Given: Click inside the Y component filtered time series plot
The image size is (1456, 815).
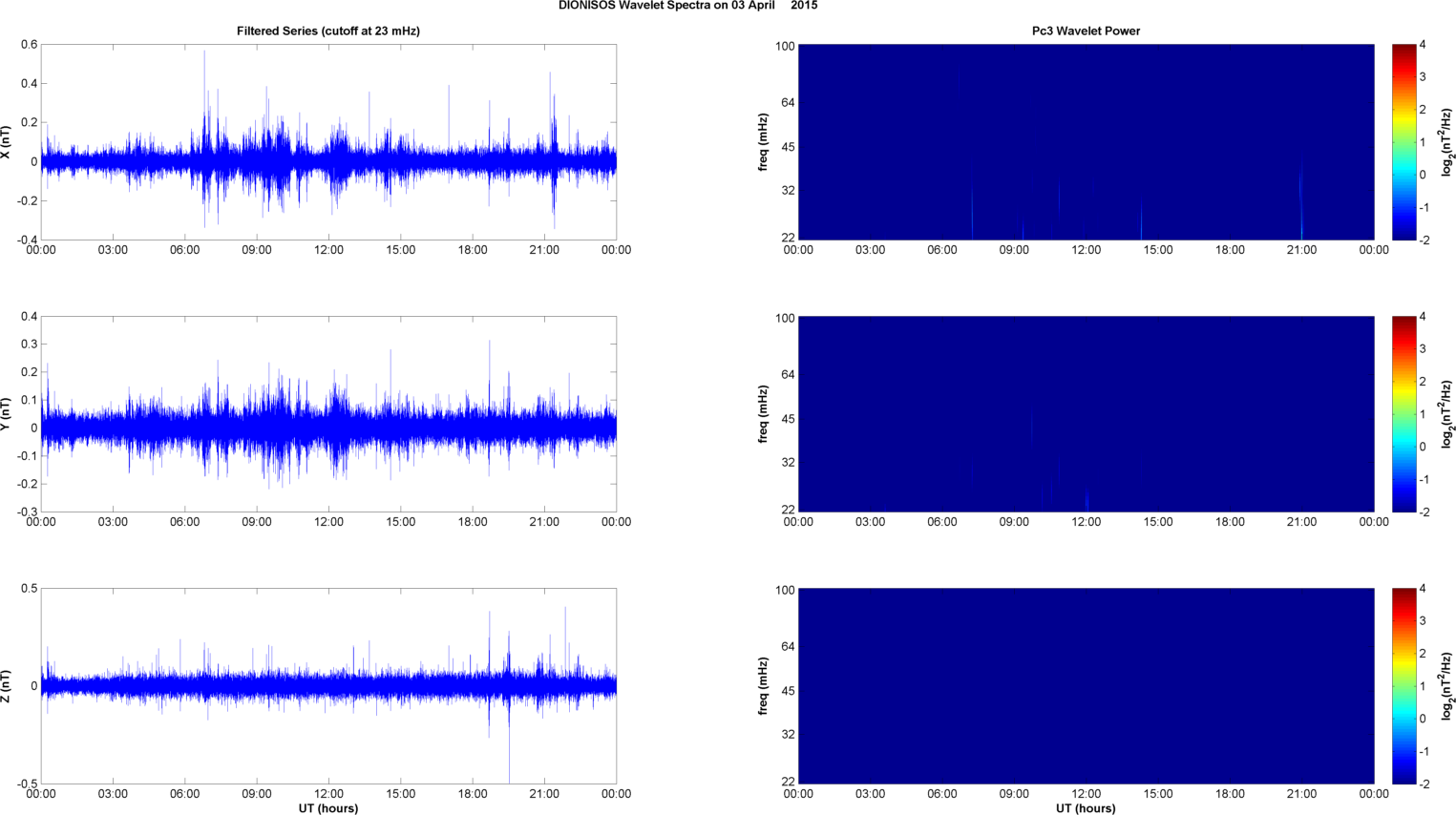Looking at the screenshot, I should point(328,414).
